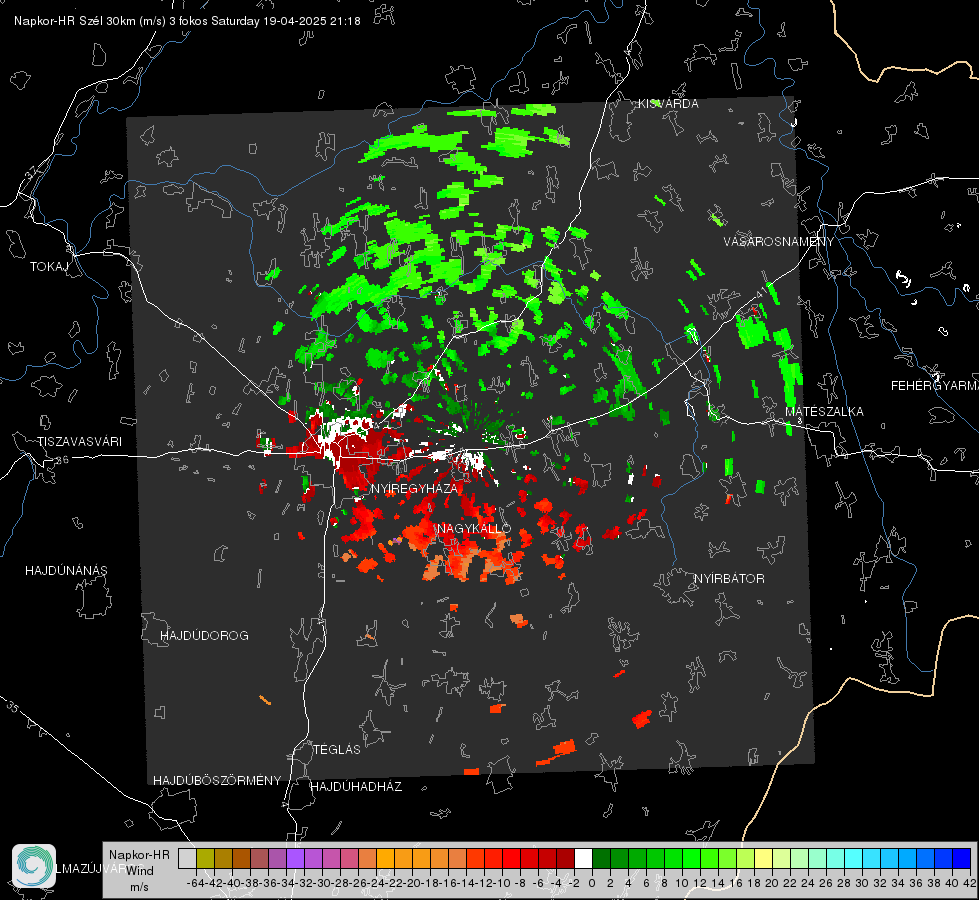The width and height of the screenshot is (979, 900).
Task: Select the dark green swatch between 0 and 2
Action: point(601,858)
